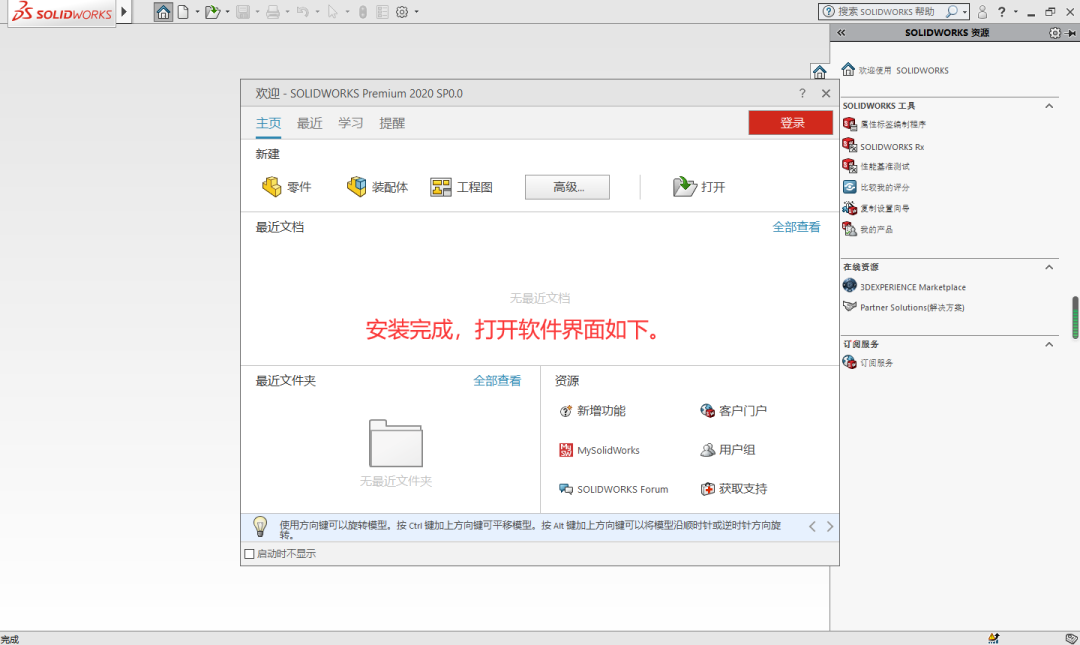Image resolution: width=1080 pixels, height=645 pixels.
Task: Open a new 零件 (Part) document
Action: 286,186
